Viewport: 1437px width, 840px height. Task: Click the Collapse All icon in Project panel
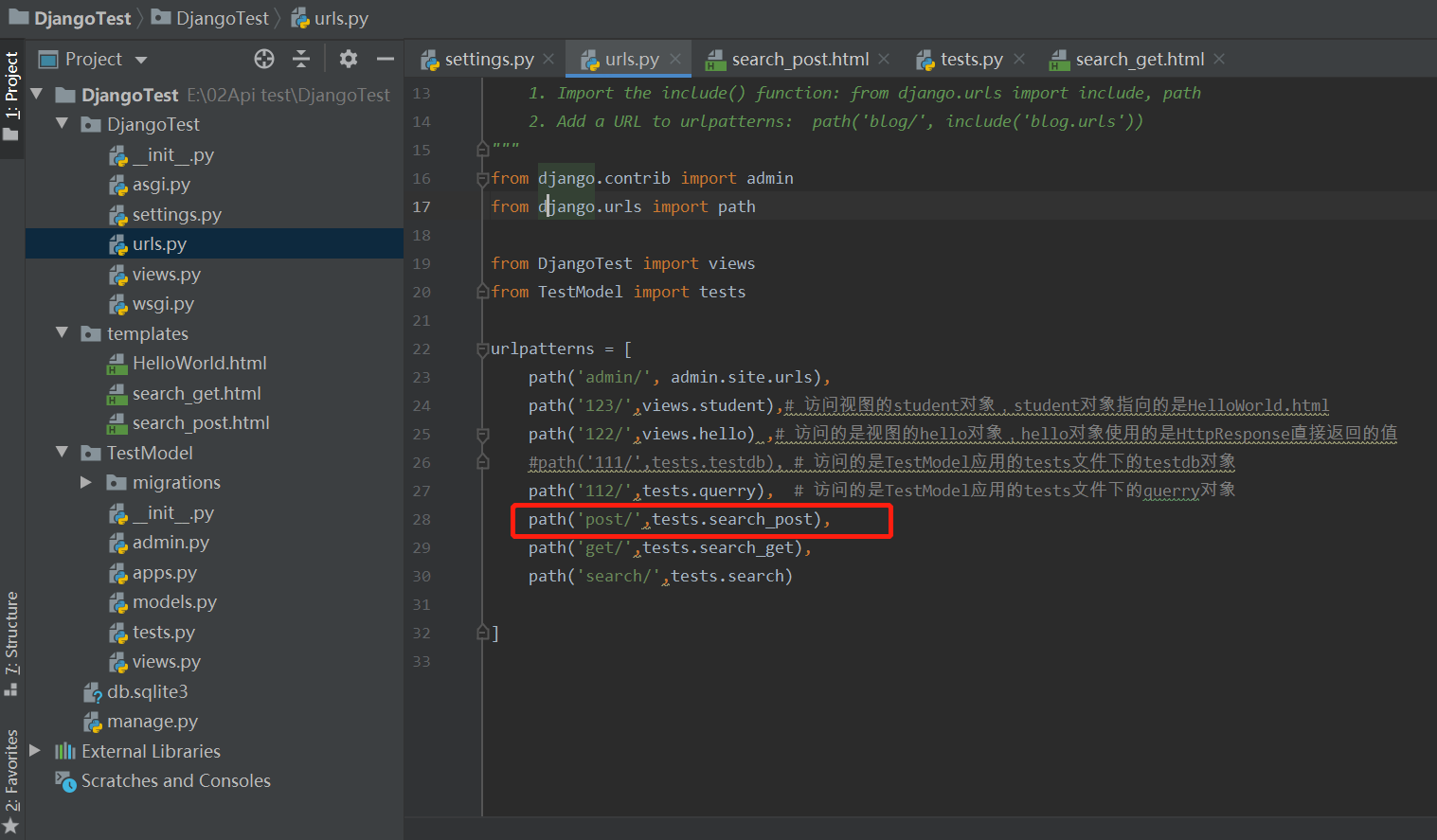pos(301,59)
